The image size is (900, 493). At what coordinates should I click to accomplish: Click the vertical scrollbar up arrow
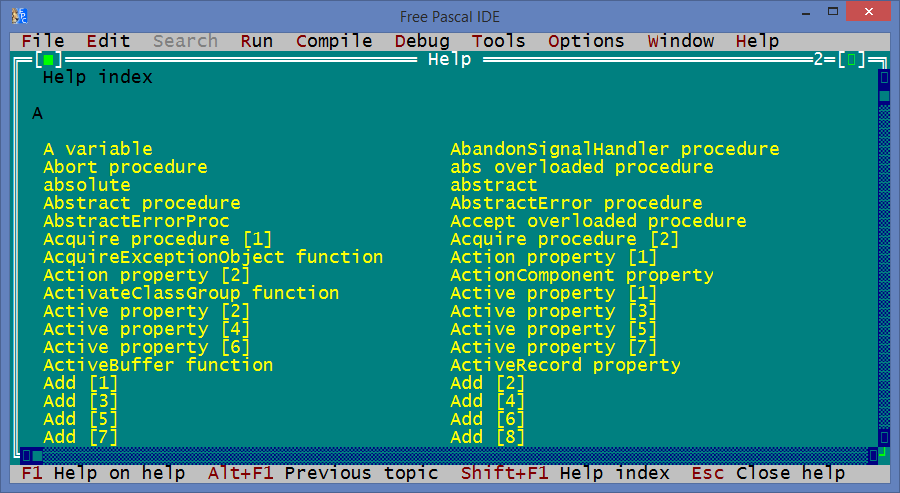click(884, 77)
